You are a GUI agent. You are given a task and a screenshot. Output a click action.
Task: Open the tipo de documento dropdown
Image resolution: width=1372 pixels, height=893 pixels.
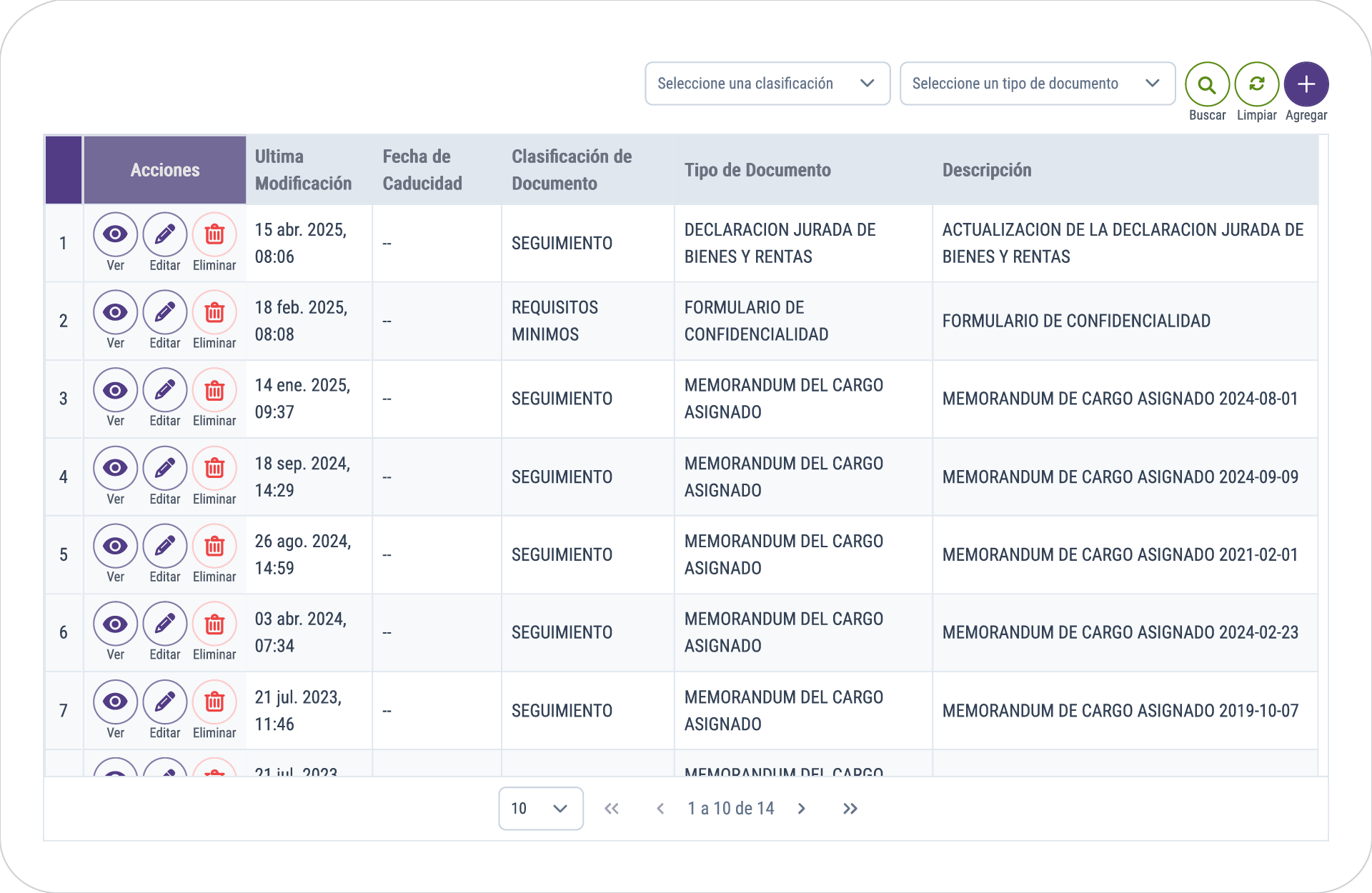pos(1037,84)
